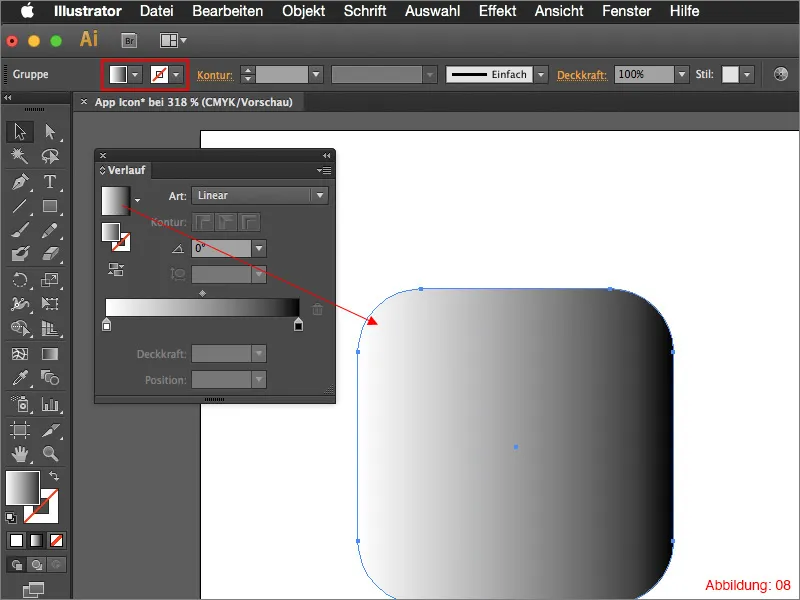800x600 pixels.
Task: Open the Datei menu
Action: (x=157, y=11)
